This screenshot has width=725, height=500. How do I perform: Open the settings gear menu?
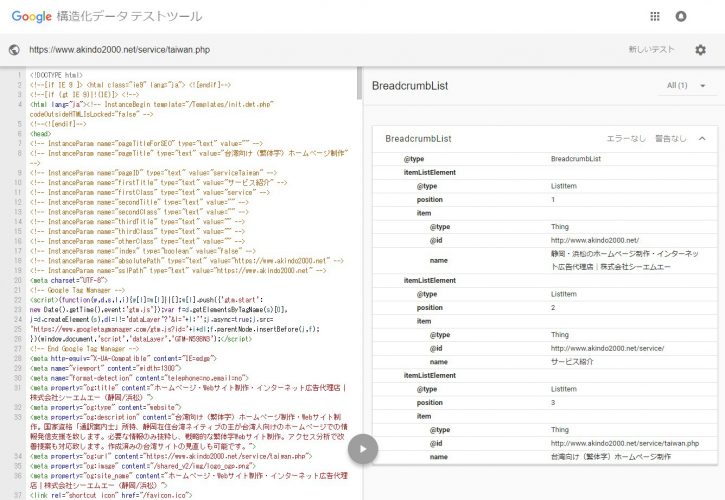coord(700,49)
